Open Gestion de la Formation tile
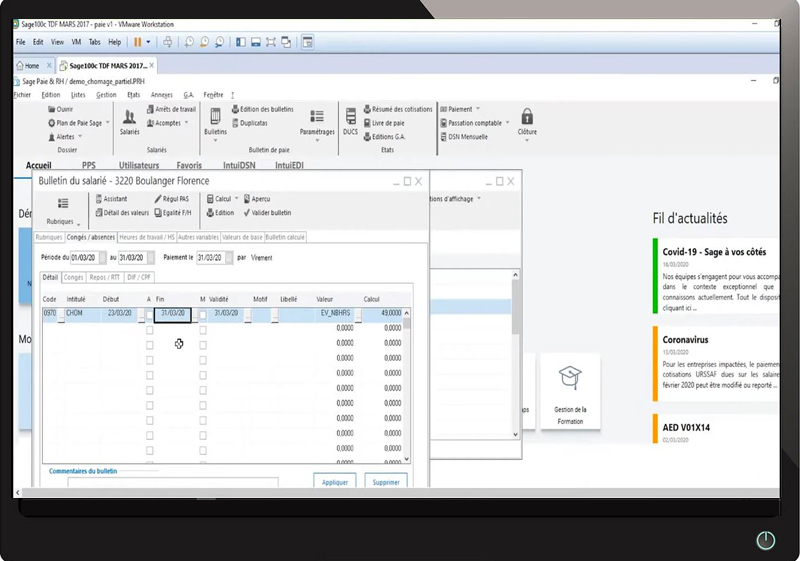This screenshot has height=561, width=800. pyautogui.click(x=570, y=390)
